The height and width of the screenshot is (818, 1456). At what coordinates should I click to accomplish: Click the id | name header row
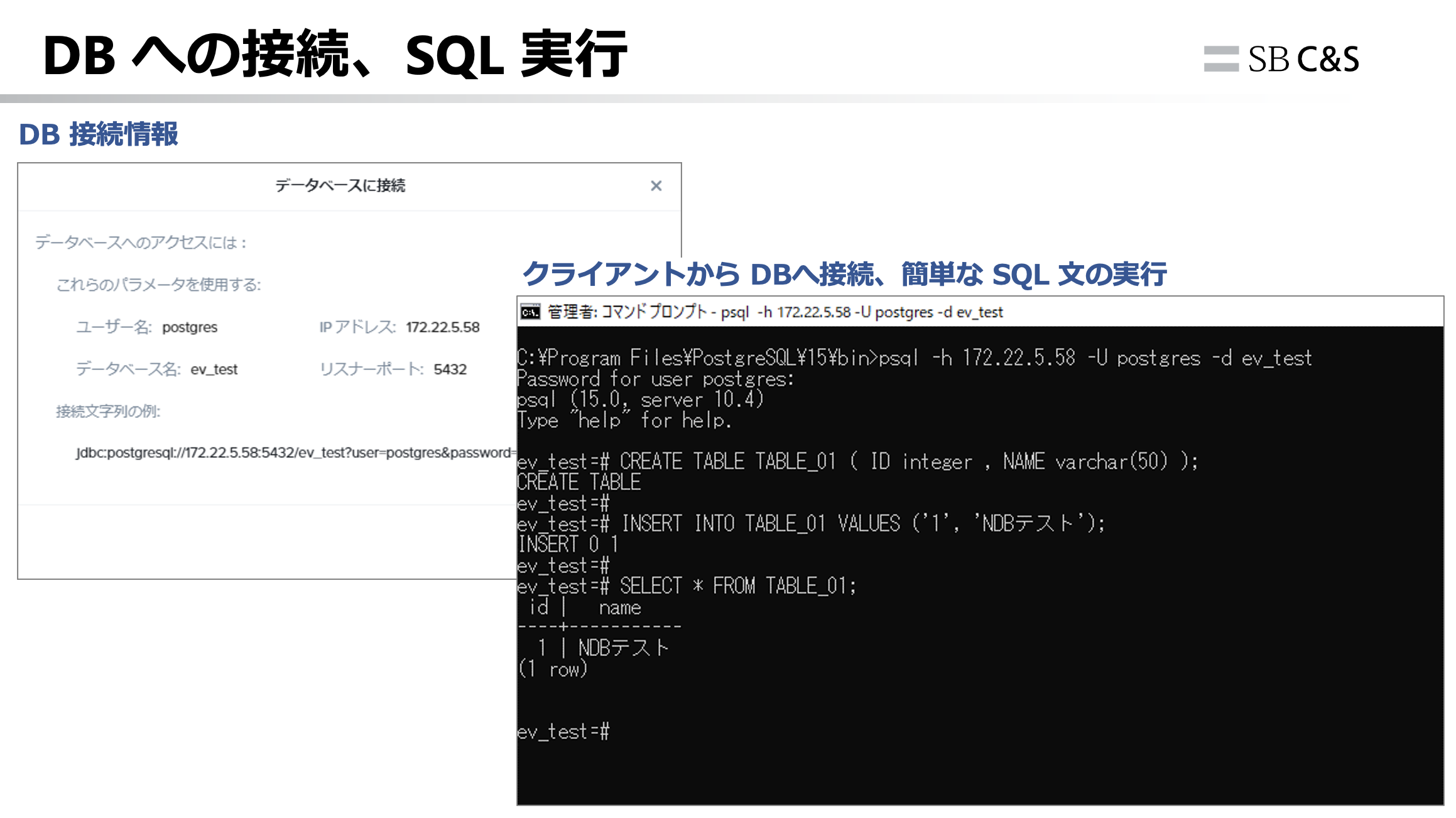[585, 608]
